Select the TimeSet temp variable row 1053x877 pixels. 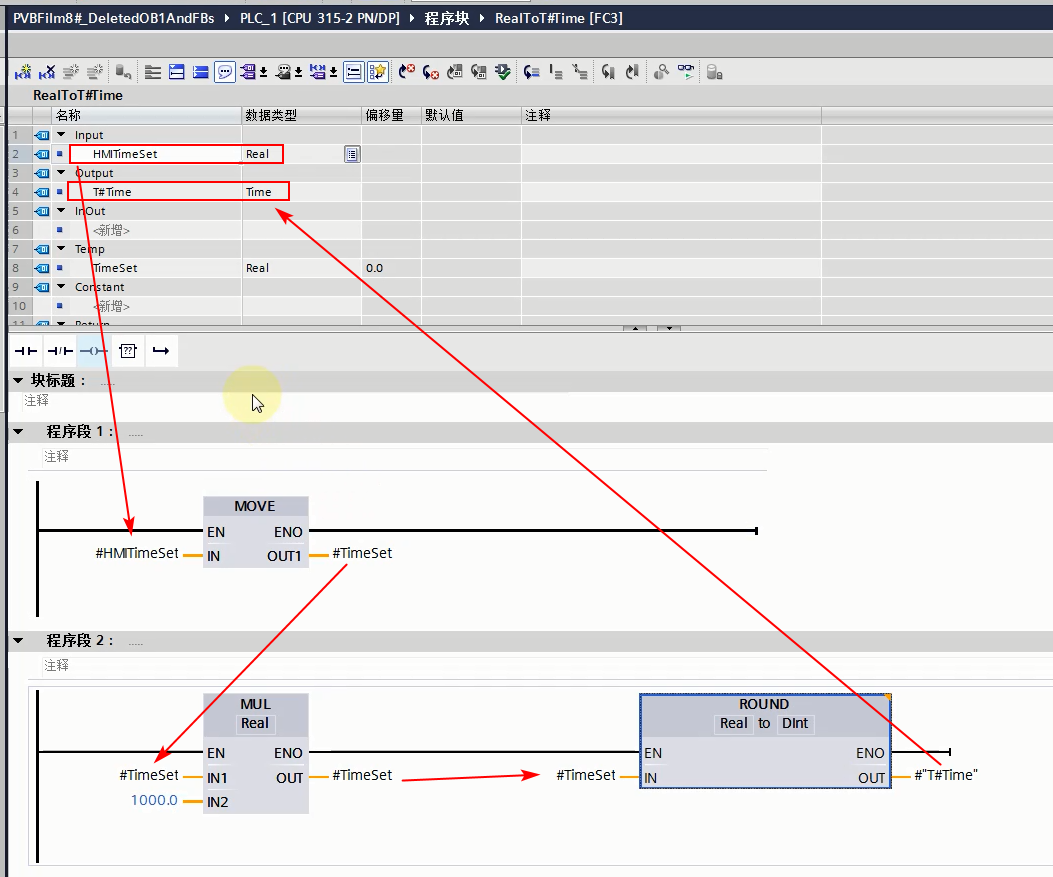[x=414, y=268]
